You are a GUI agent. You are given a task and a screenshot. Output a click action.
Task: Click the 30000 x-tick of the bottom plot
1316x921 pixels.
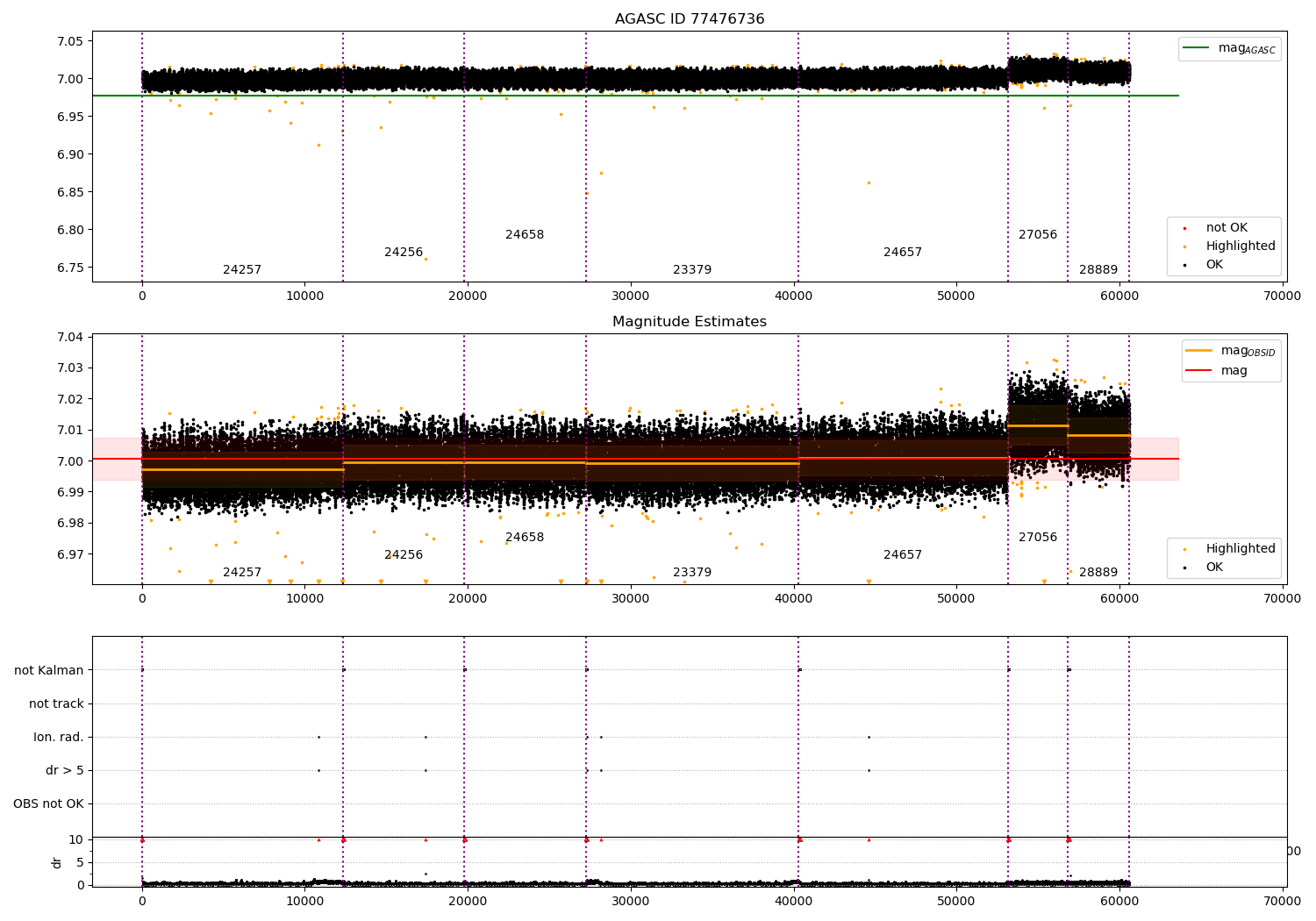click(630, 901)
